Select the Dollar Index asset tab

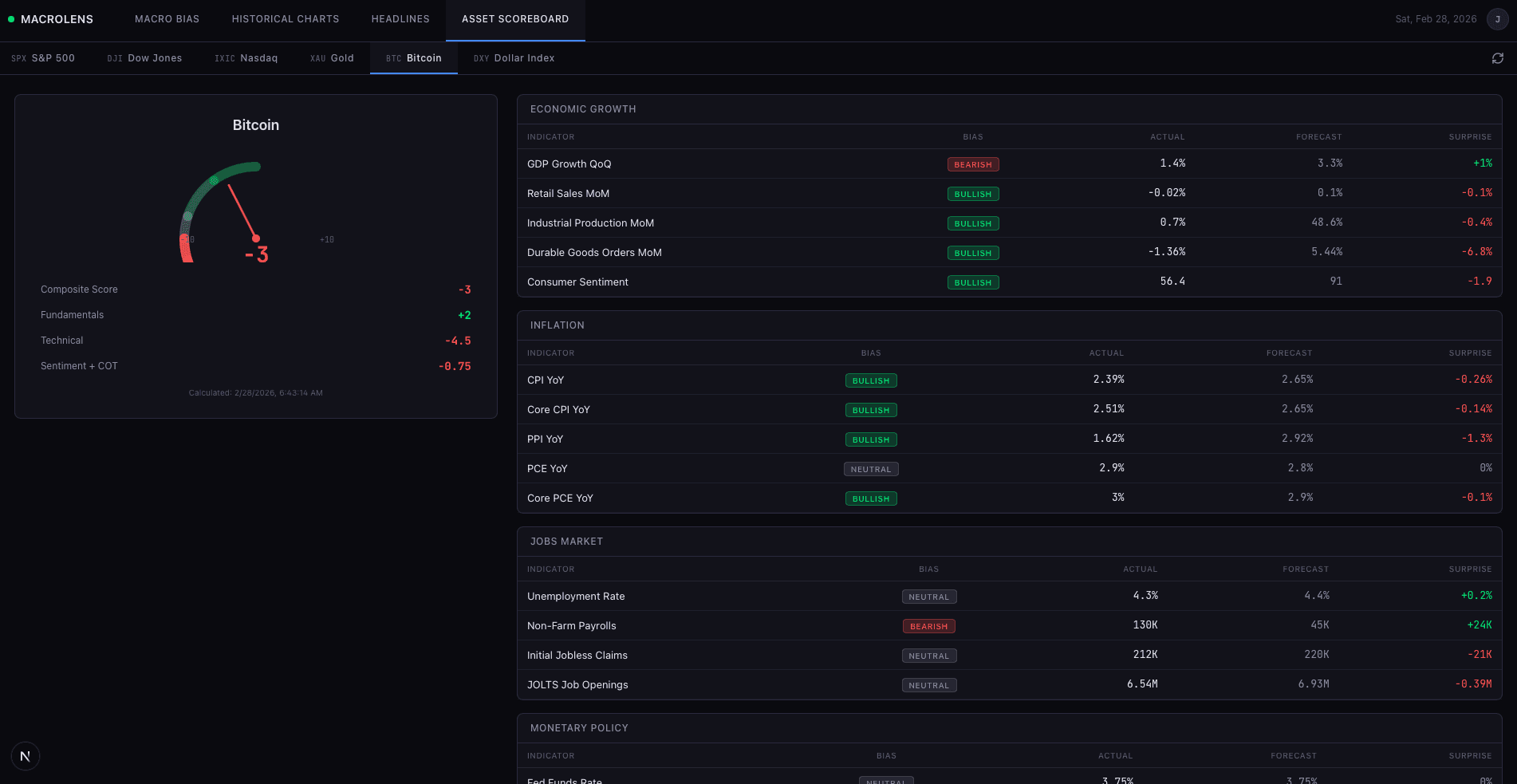(x=514, y=58)
